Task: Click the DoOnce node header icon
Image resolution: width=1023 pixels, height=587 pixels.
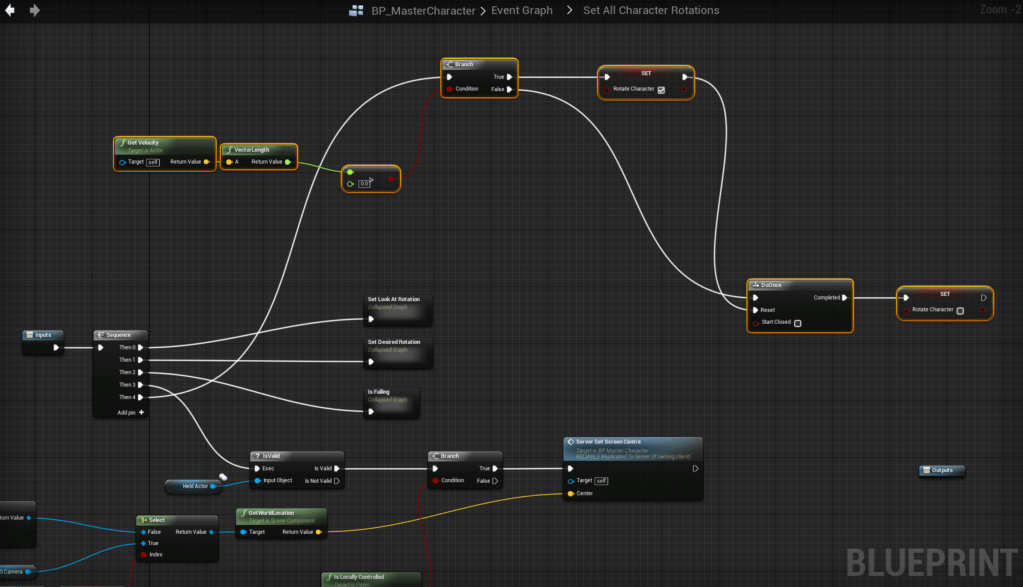Action: coord(755,285)
